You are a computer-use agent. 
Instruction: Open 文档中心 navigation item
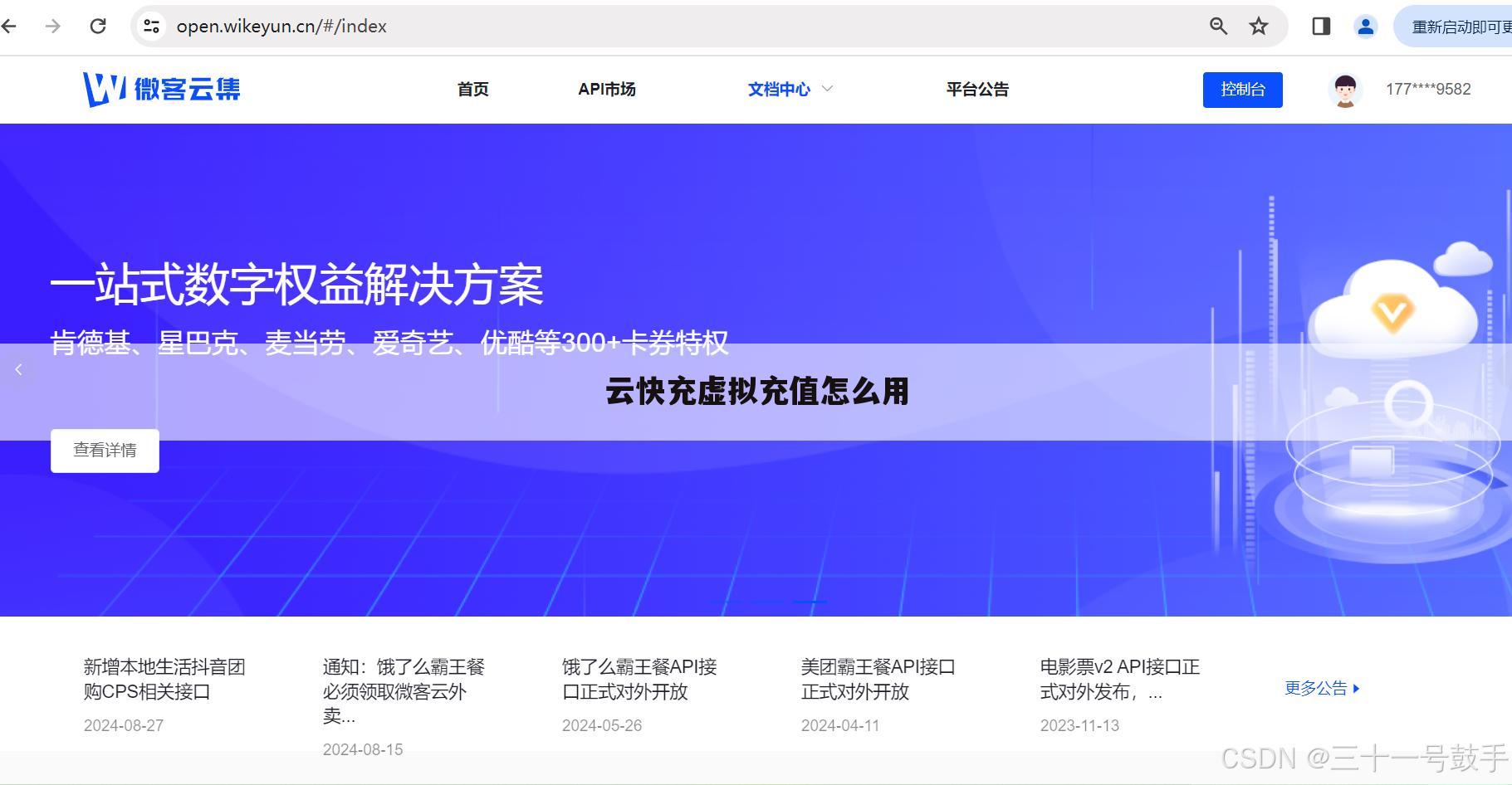tap(779, 89)
